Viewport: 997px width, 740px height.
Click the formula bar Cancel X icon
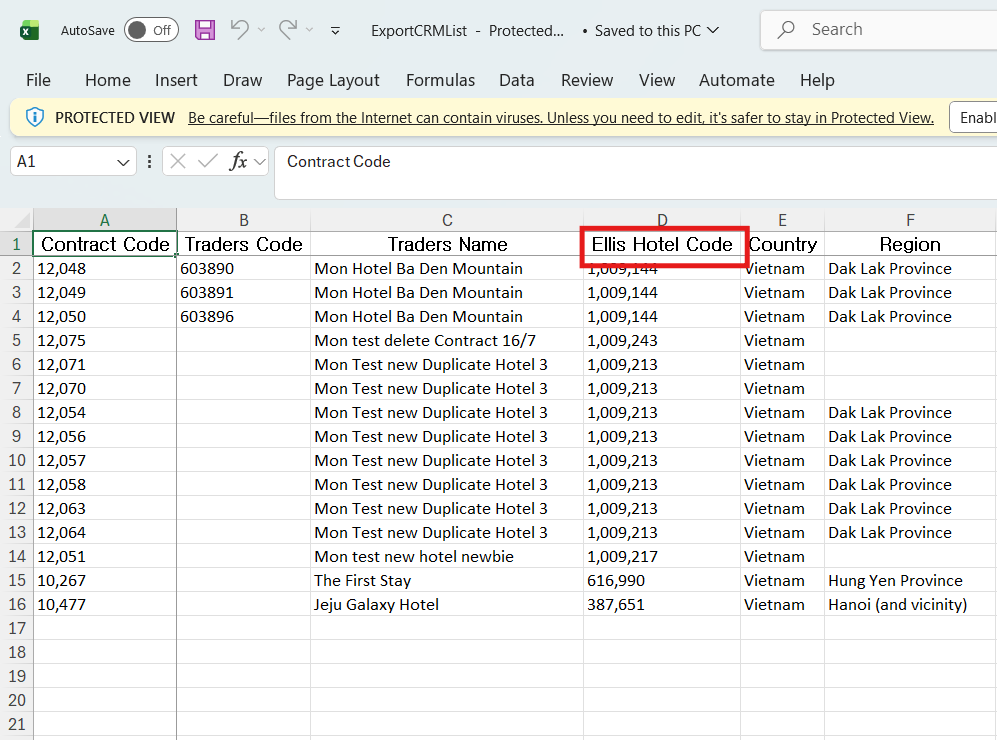point(178,161)
